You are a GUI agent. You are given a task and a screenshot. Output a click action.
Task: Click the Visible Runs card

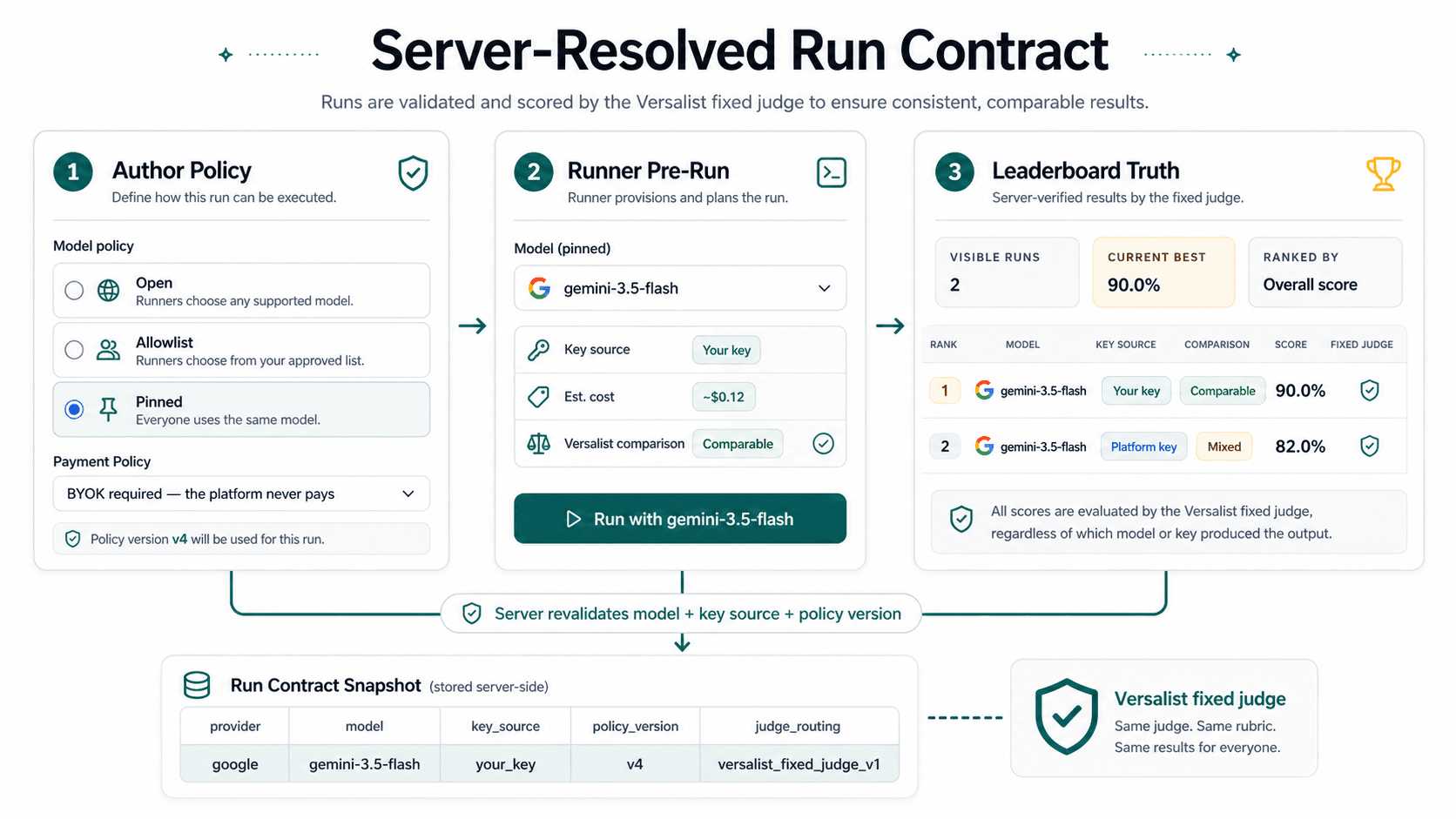click(x=1007, y=272)
